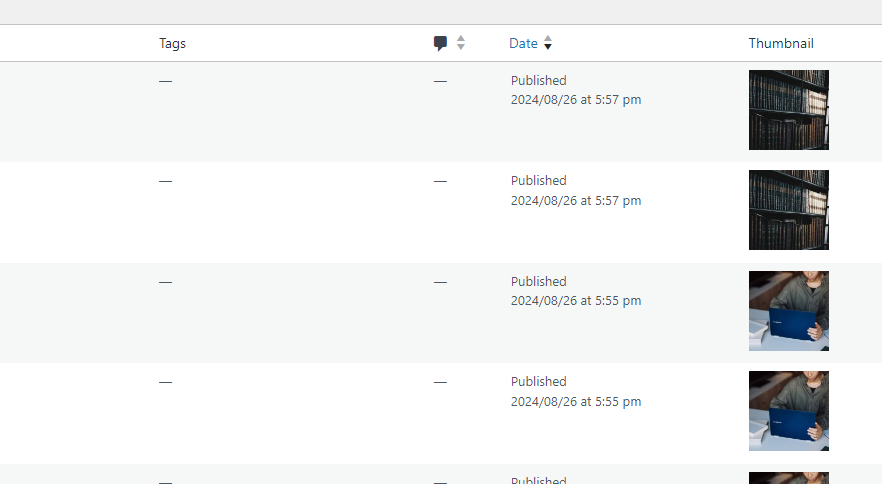Click the partially visible thumbnail in the bottom row
Screen dimensions: 882x484
point(788,478)
